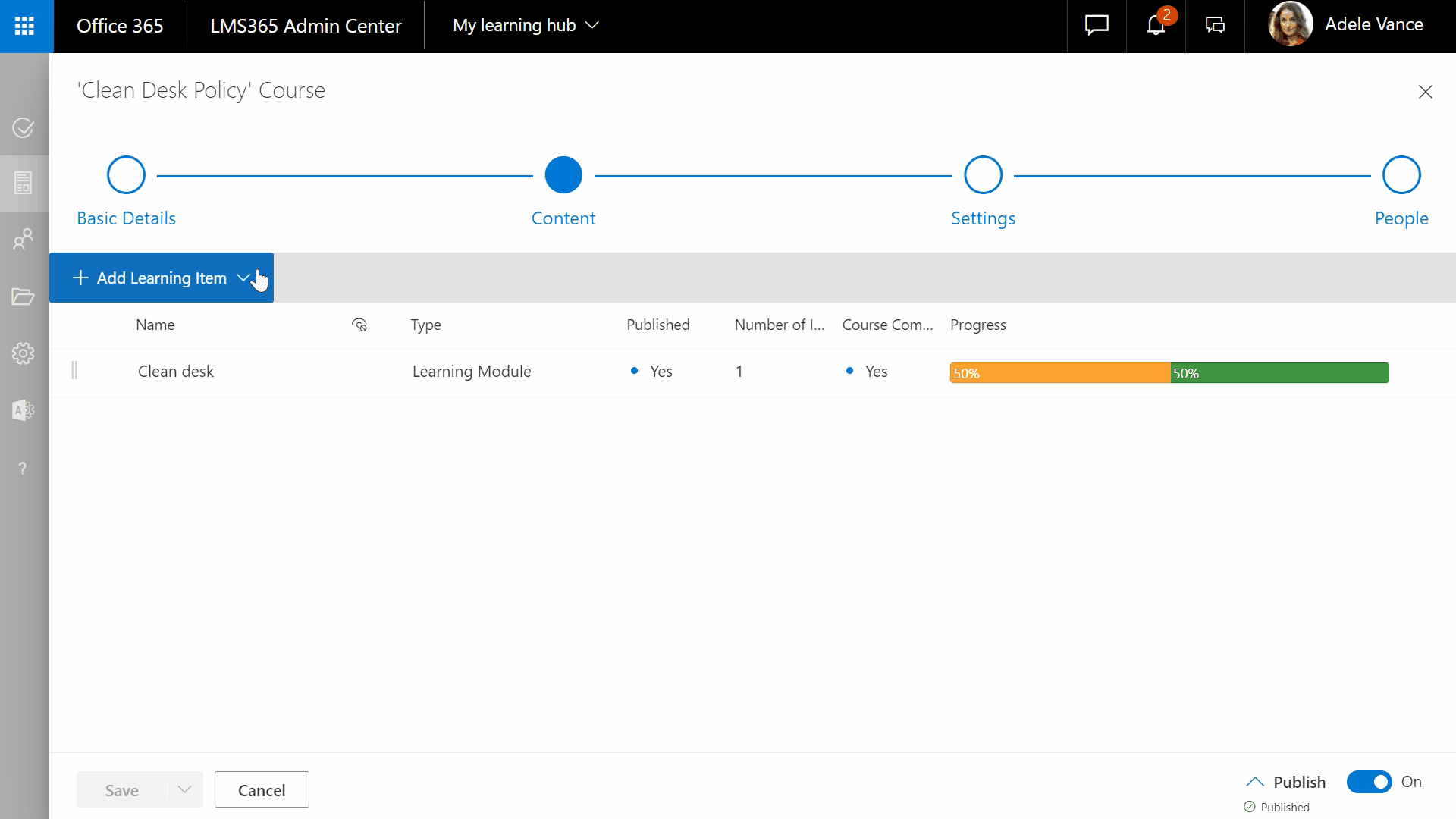Click the help question mark icon
Screen dimensions: 1456x819
pyautogui.click(x=23, y=469)
